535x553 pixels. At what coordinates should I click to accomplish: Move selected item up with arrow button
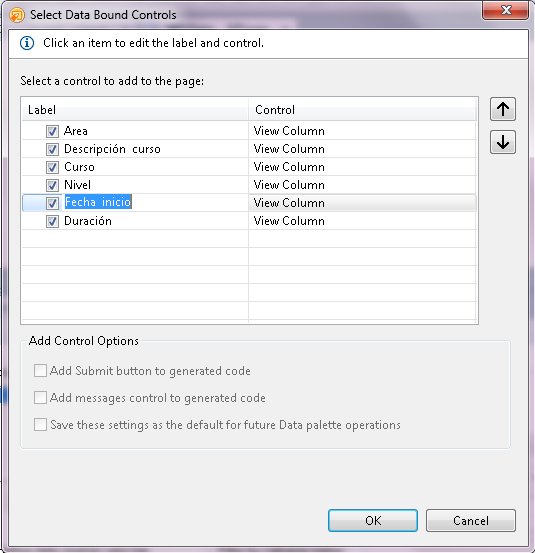pyautogui.click(x=503, y=109)
